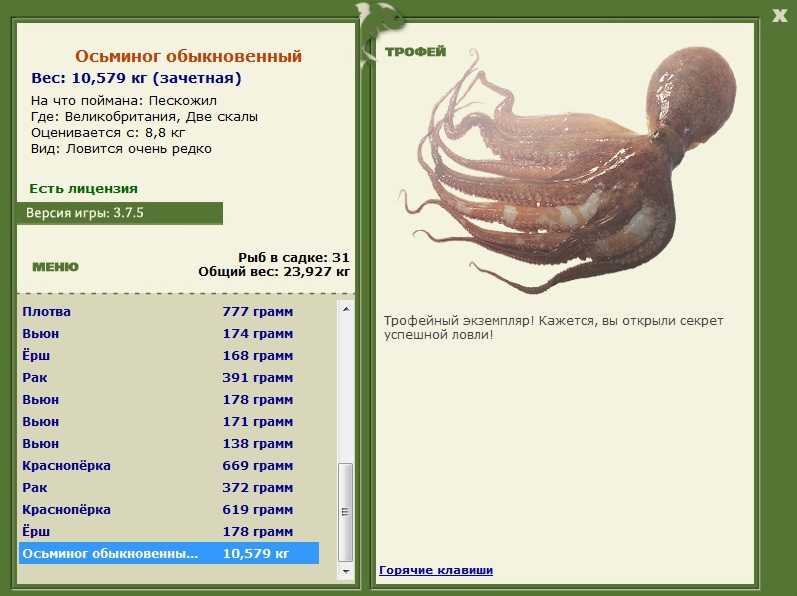The height and width of the screenshot is (596, 797).
Task: Click the Общий вес: 23,927 кг total
Action: point(274,271)
